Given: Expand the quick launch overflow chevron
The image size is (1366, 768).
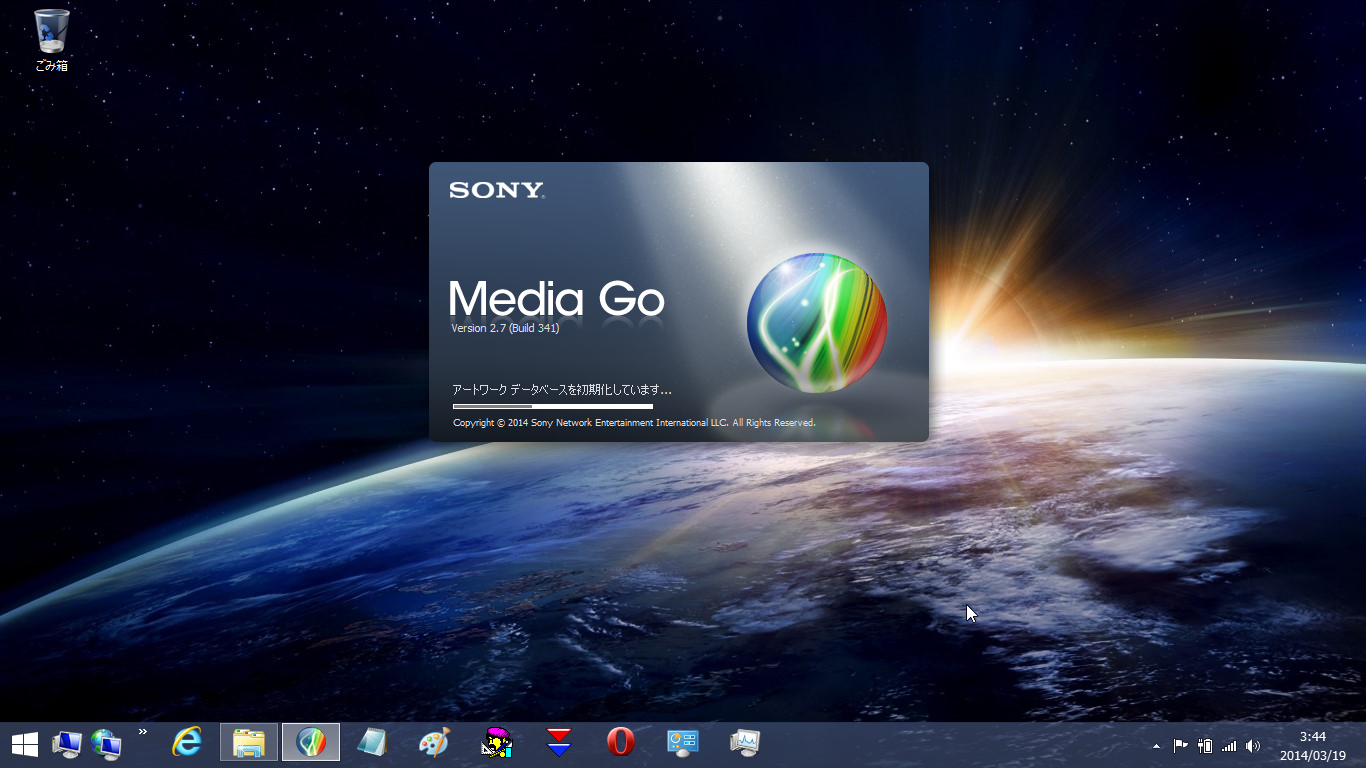Looking at the screenshot, I should 142,732.
